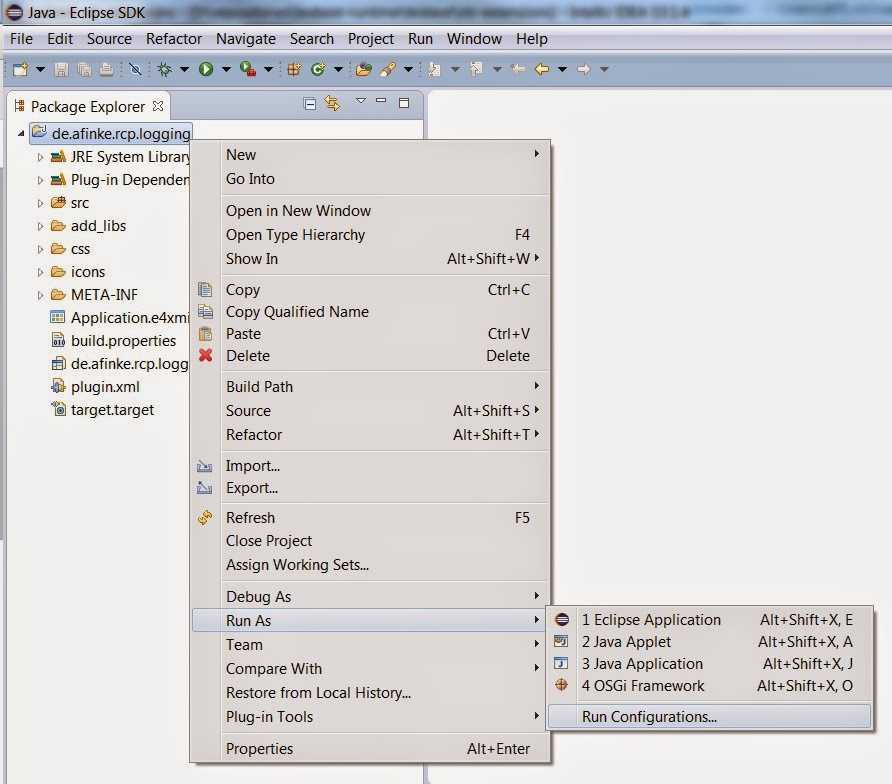Open the New wizard dropdown arrow

click(x=40, y=69)
